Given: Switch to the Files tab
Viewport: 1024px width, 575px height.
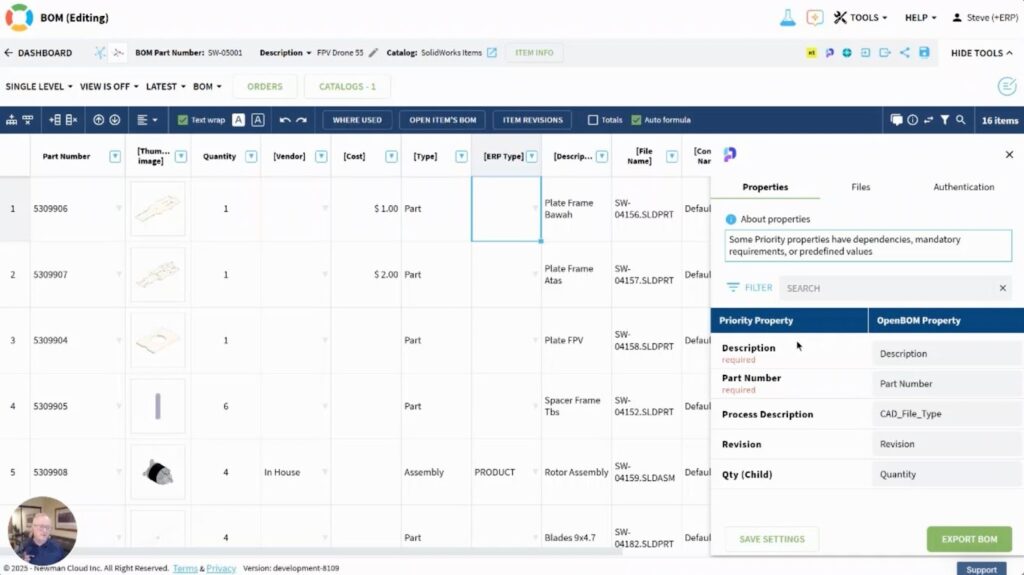Looking at the screenshot, I should [860, 187].
